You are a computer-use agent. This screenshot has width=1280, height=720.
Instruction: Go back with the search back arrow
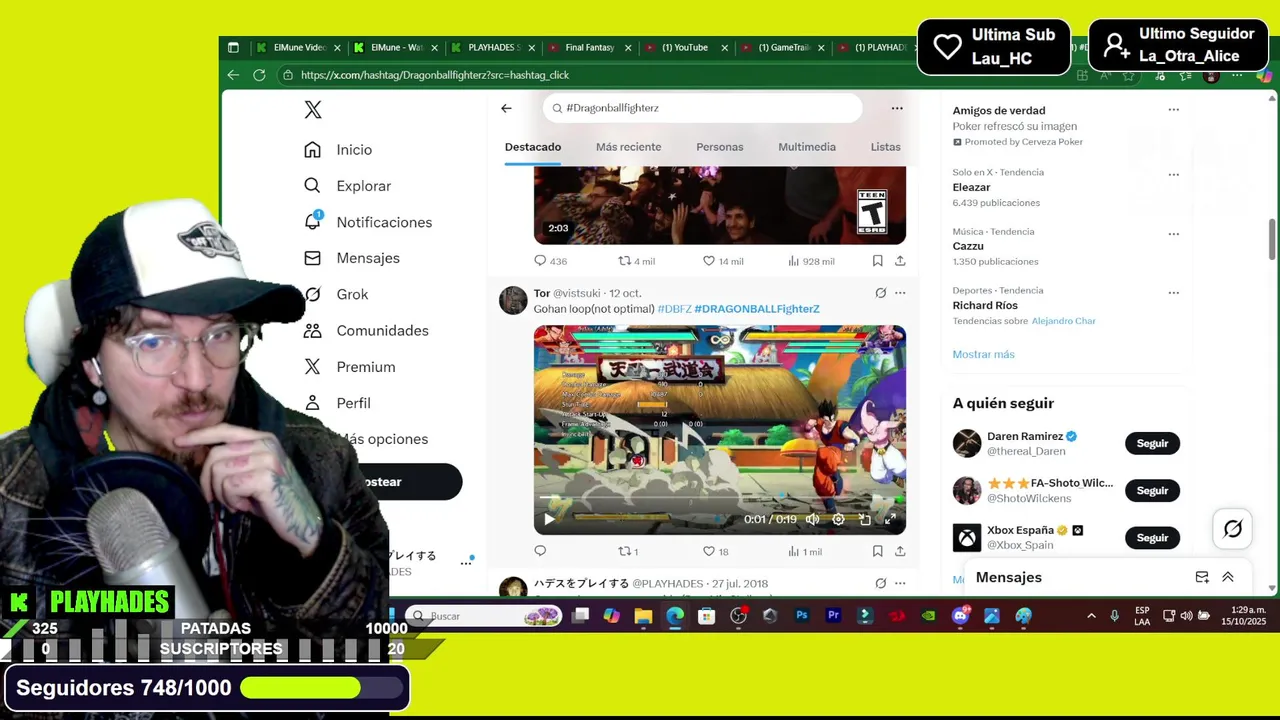pos(506,108)
